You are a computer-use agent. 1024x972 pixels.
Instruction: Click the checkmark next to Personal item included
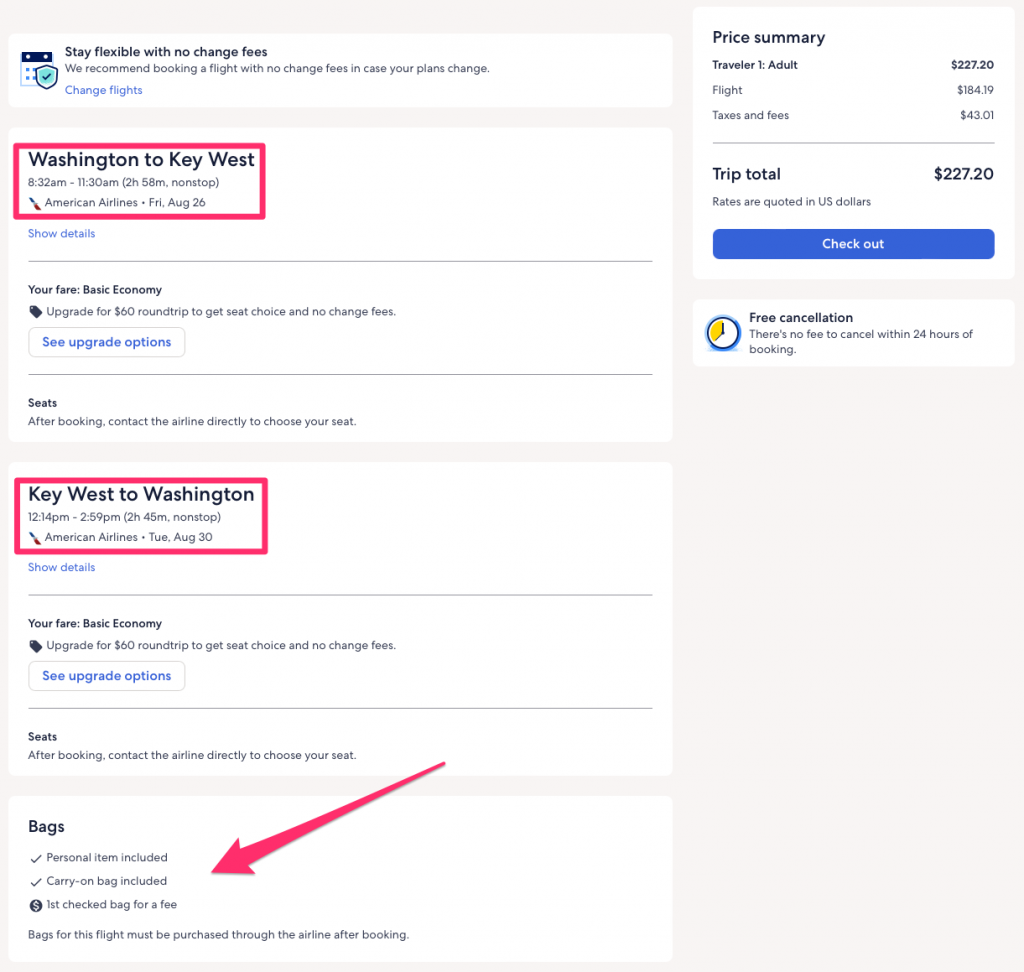click(36, 858)
